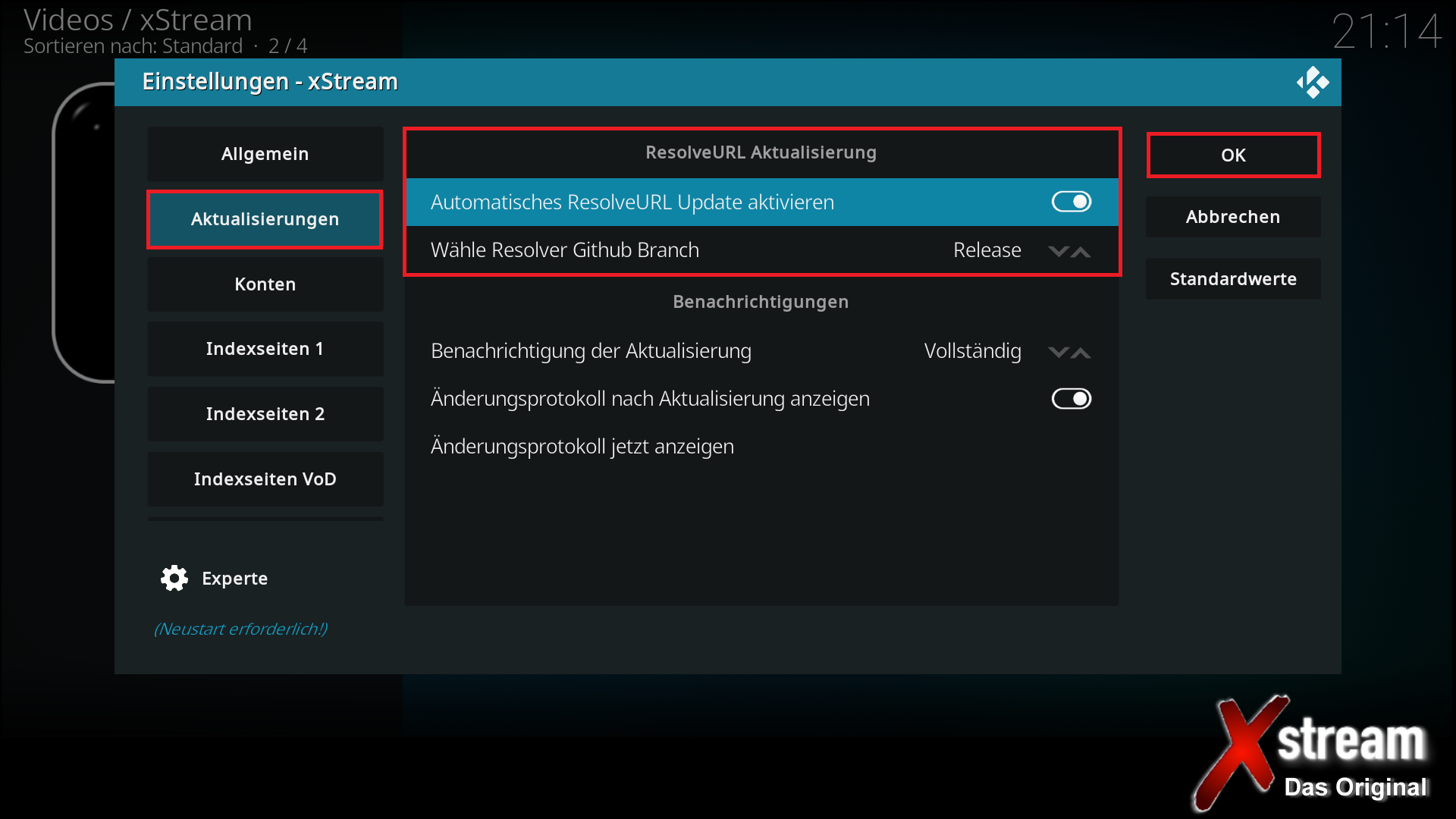Click down arrow for Resolver Github Branch
This screenshot has height=819, width=1456.
(1059, 252)
